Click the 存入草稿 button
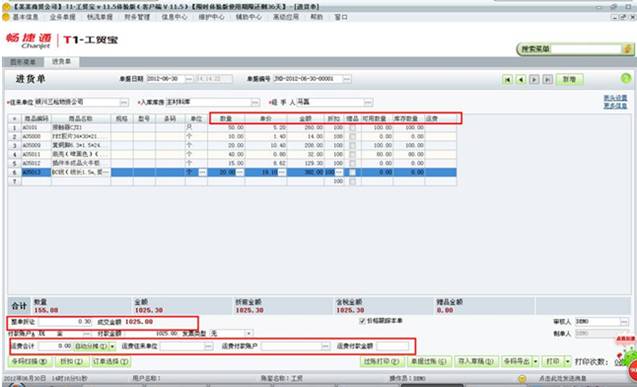Viewport: 637px width, 387px height. click(476, 361)
